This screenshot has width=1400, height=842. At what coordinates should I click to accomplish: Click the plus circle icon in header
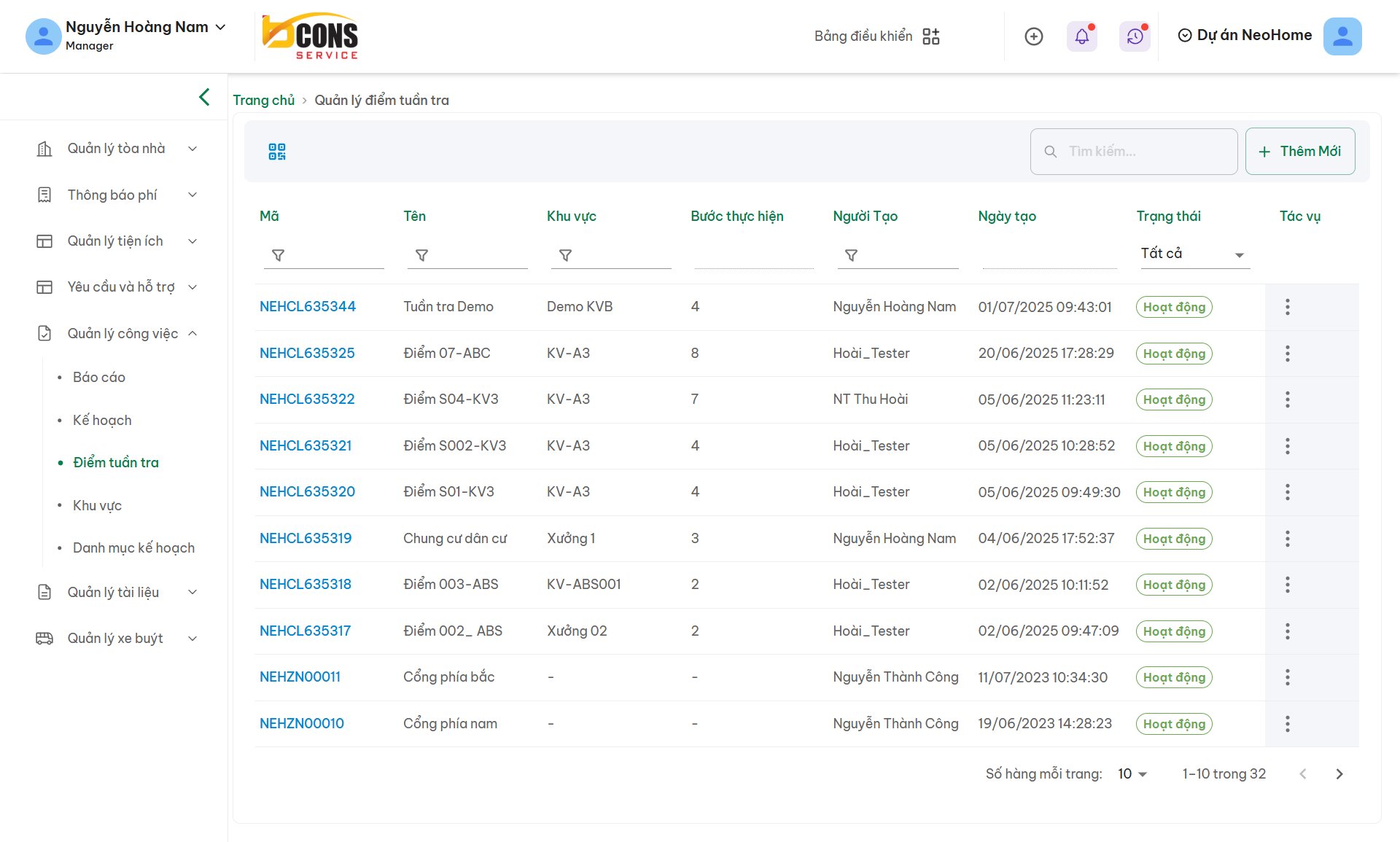click(x=1034, y=36)
